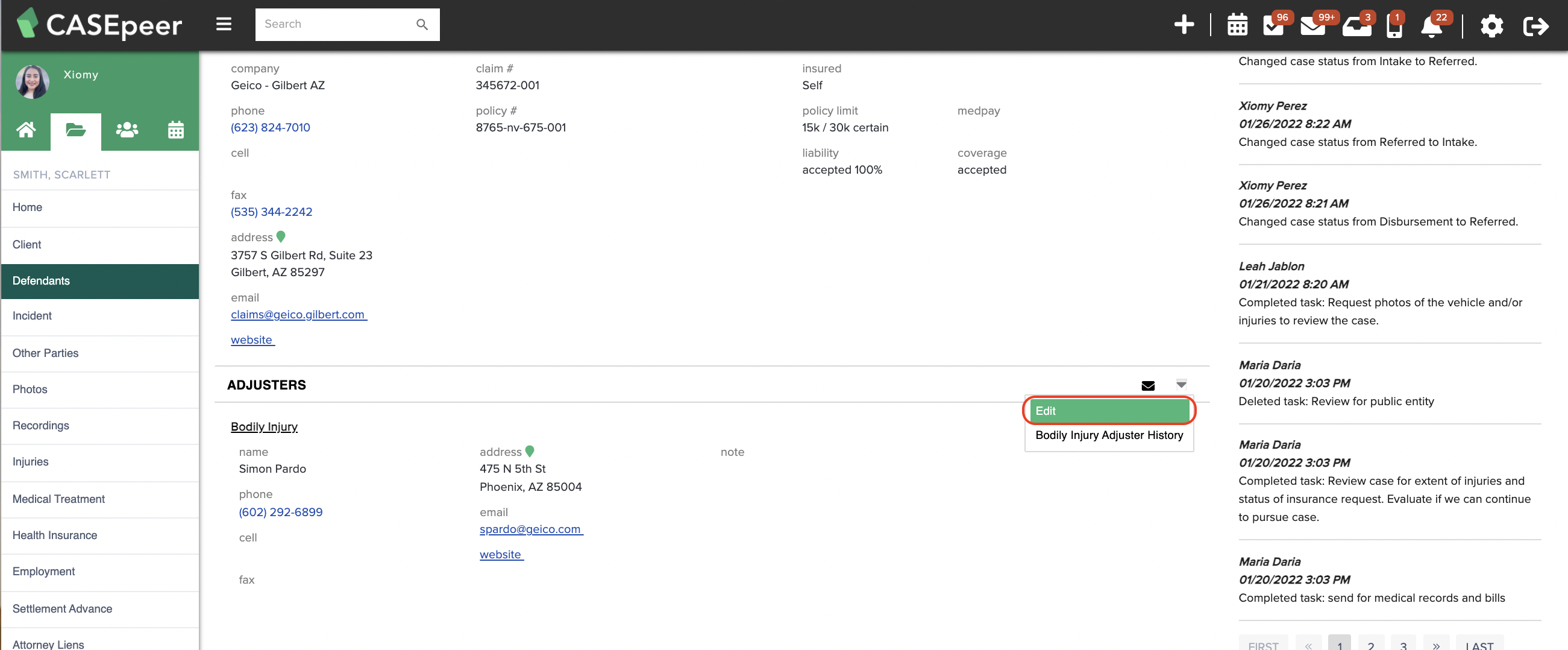
Task: Go to page 3 of activity history
Action: pos(1403,646)
